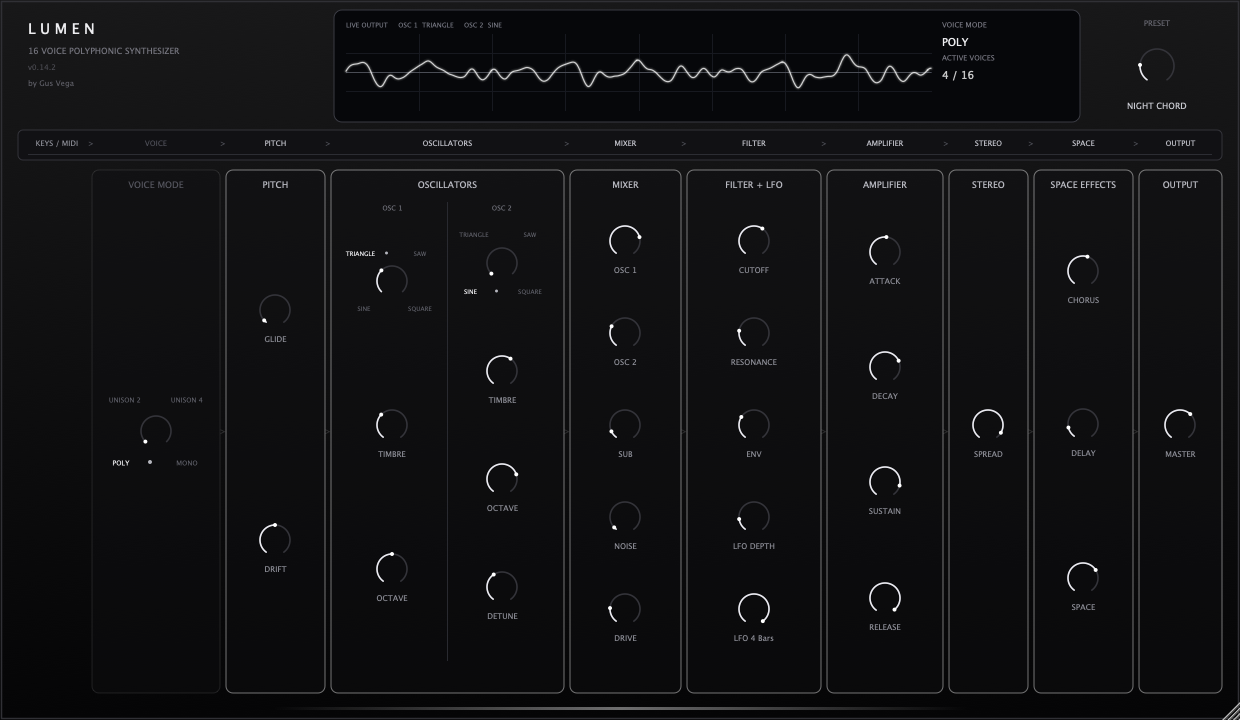This screenshot has height=720, width=1240.
Task: Click Keys / MIDI in signal flow bar
Action: pyautogui.click(x=57, y=143)
